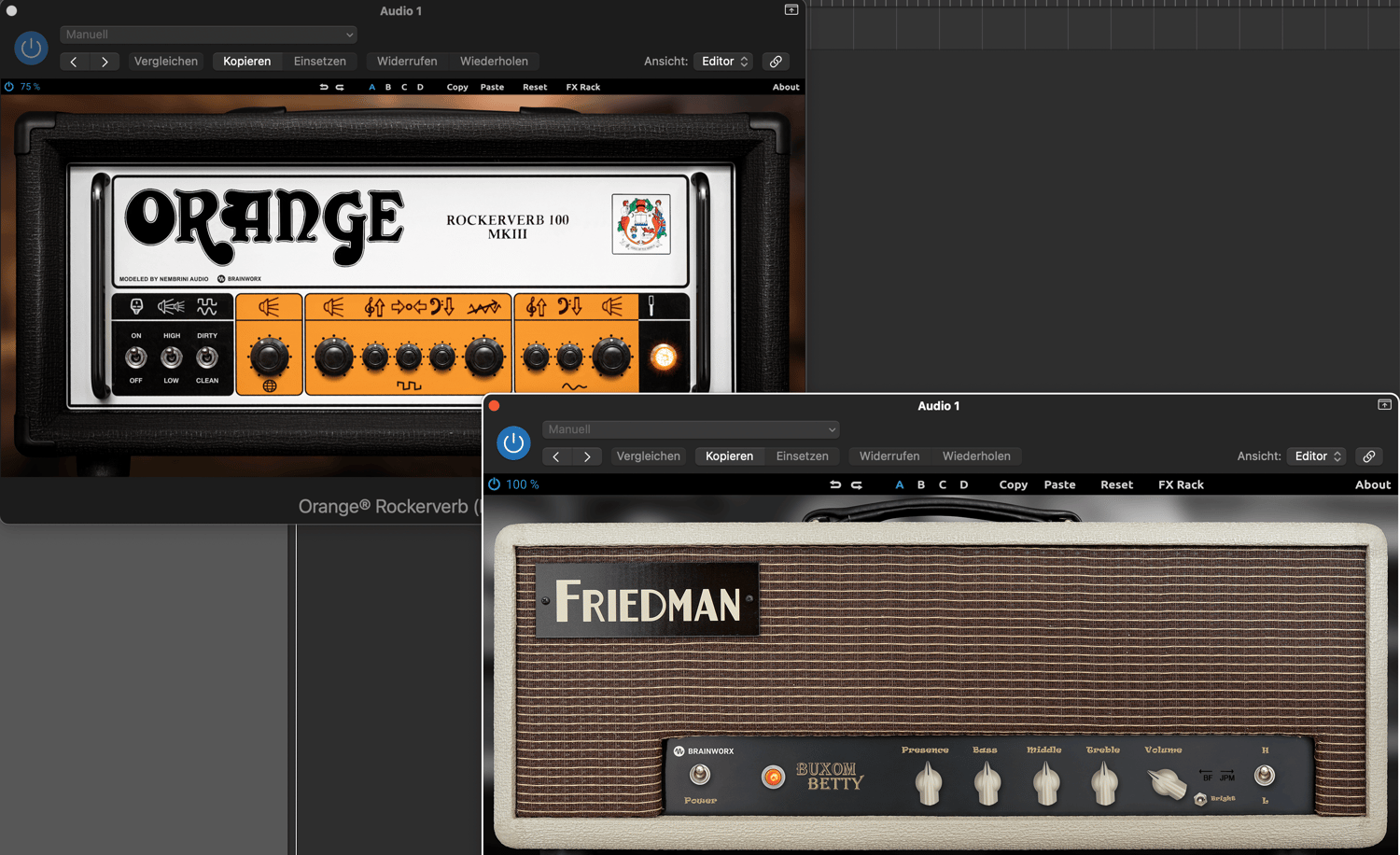Image resolution: width=1400 pixels, height=855 pixels.
Task: Click the redo arrow in Friedman plugin toolbar
Action: [857, 484]
